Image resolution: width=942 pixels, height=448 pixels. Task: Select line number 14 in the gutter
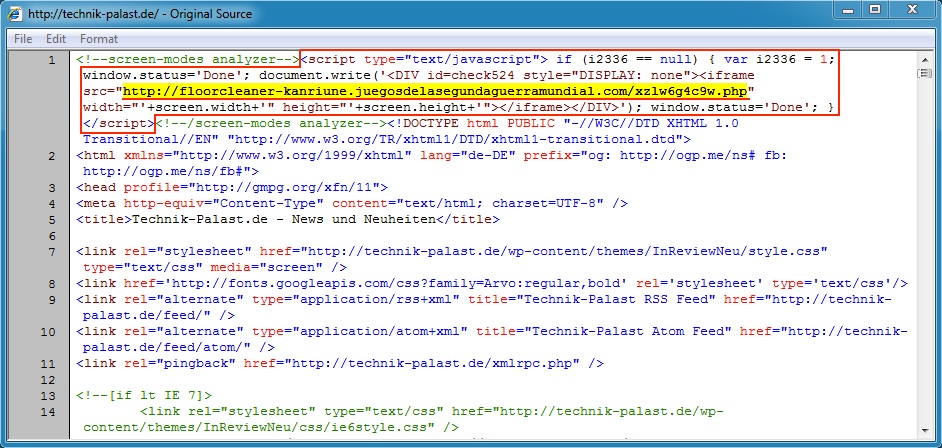[50, 411]
